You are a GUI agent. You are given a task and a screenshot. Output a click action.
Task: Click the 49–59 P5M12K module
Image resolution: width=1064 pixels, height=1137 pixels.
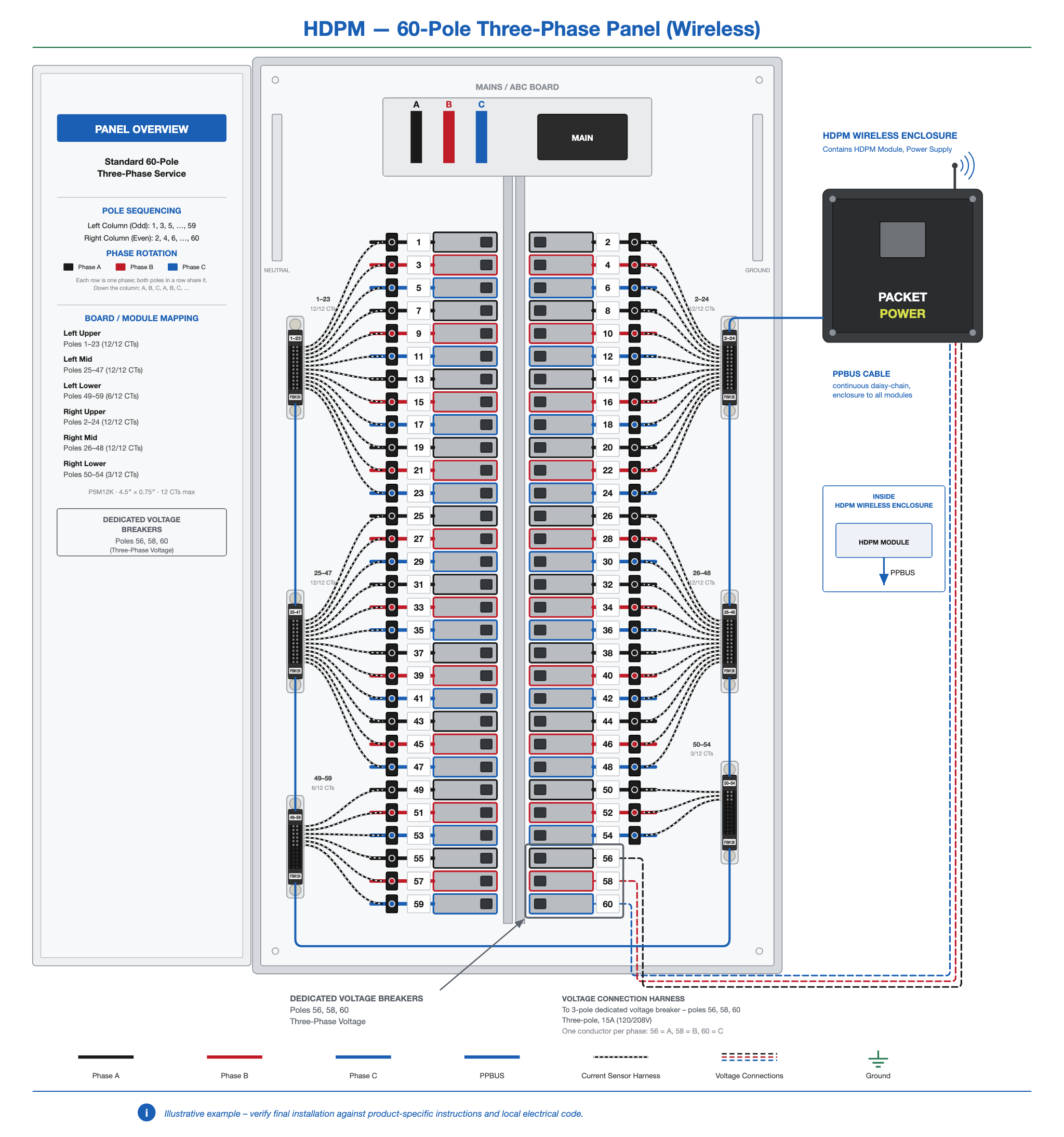(x=295, y=847)
